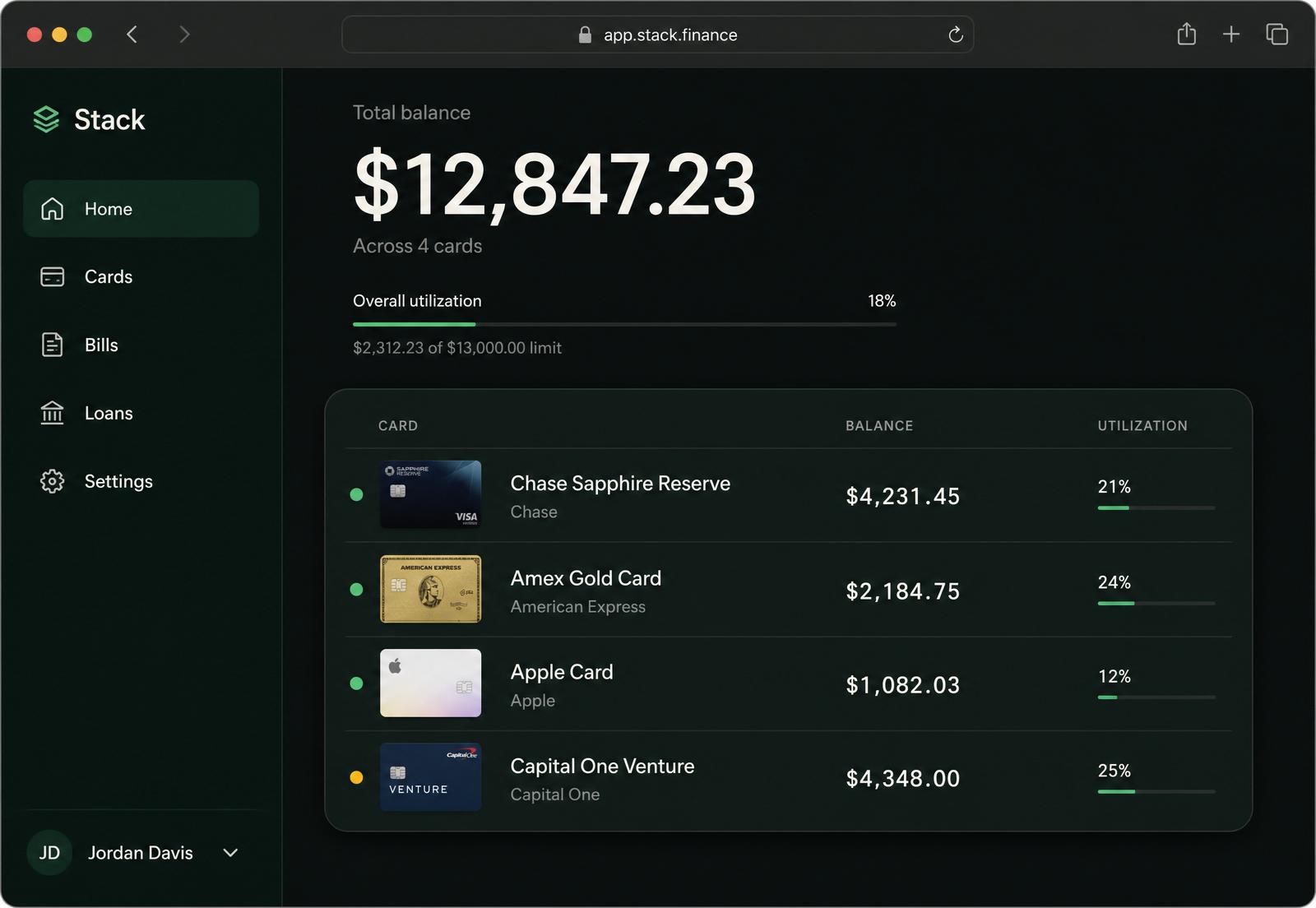Click the Chase Sapphire Reserve card thumbnail
The width and height of the screenshot is (1316, 908).
coord(430,494)
